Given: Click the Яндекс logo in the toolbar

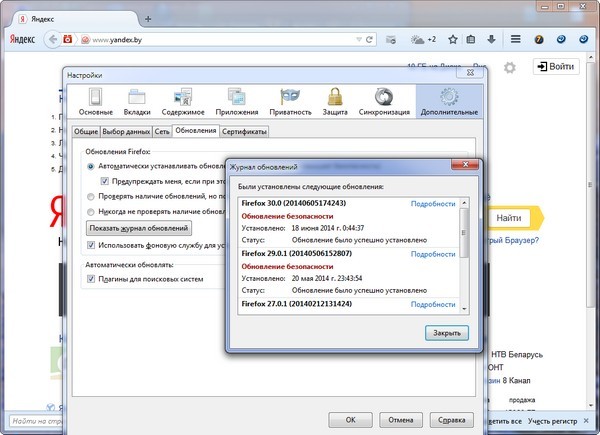Looking at the screenshot, I should (x=22, y=39).
